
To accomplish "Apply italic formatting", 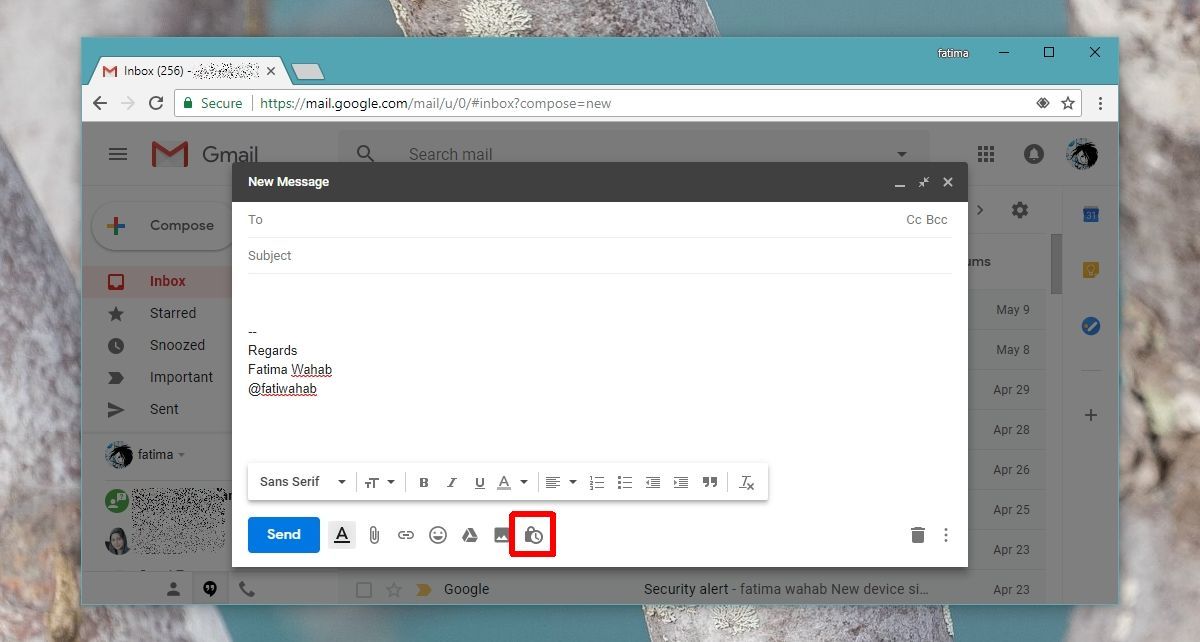I will coord(451,482).
